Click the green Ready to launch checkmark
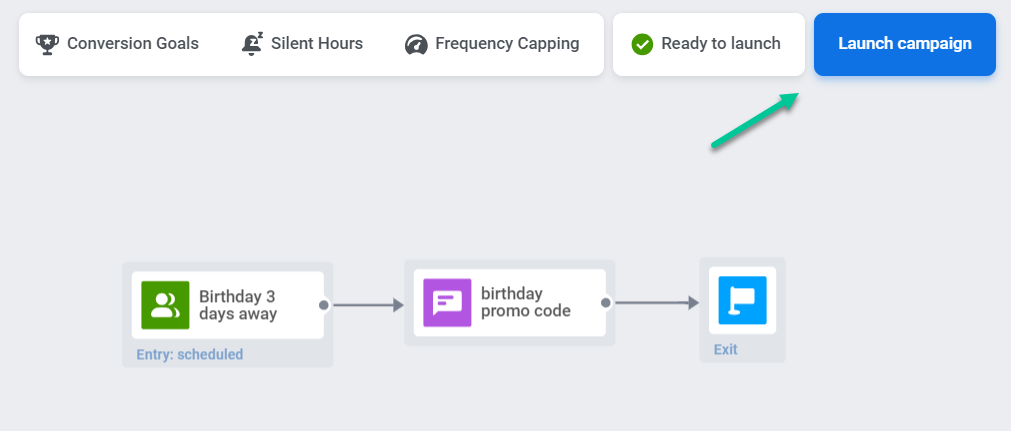Screen dimensions: 1011x431 [642, 44]
